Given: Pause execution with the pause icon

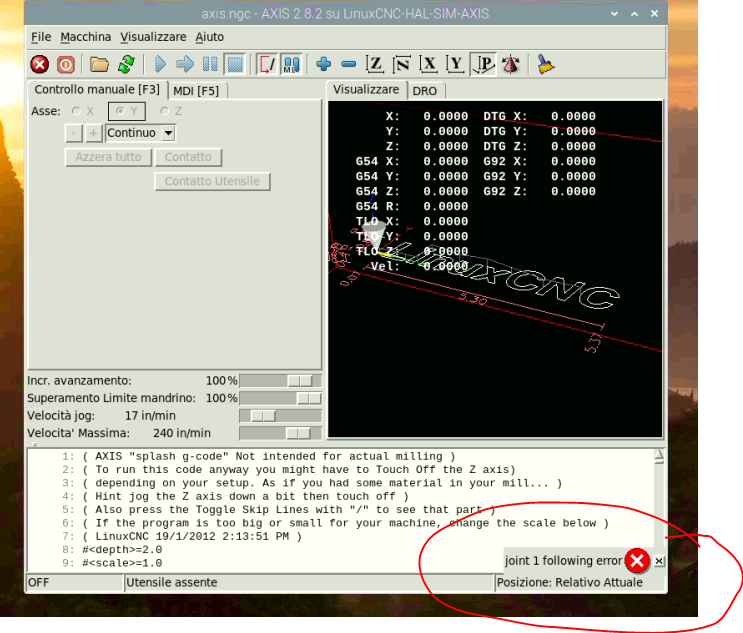Looking at the screenshot, I should pyautogui.click(x=210, y=64).
